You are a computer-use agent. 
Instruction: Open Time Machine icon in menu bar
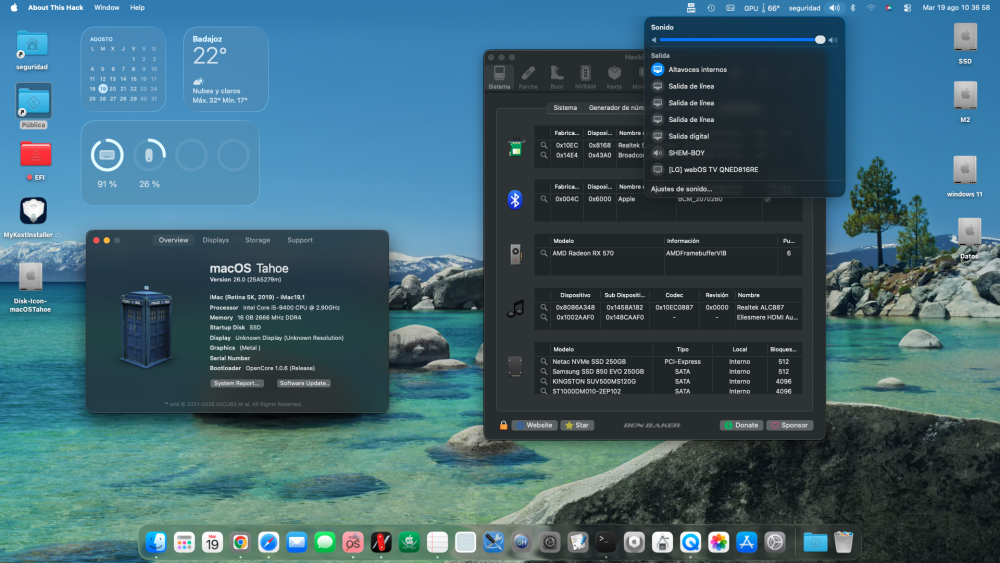[x=710, y=8]
